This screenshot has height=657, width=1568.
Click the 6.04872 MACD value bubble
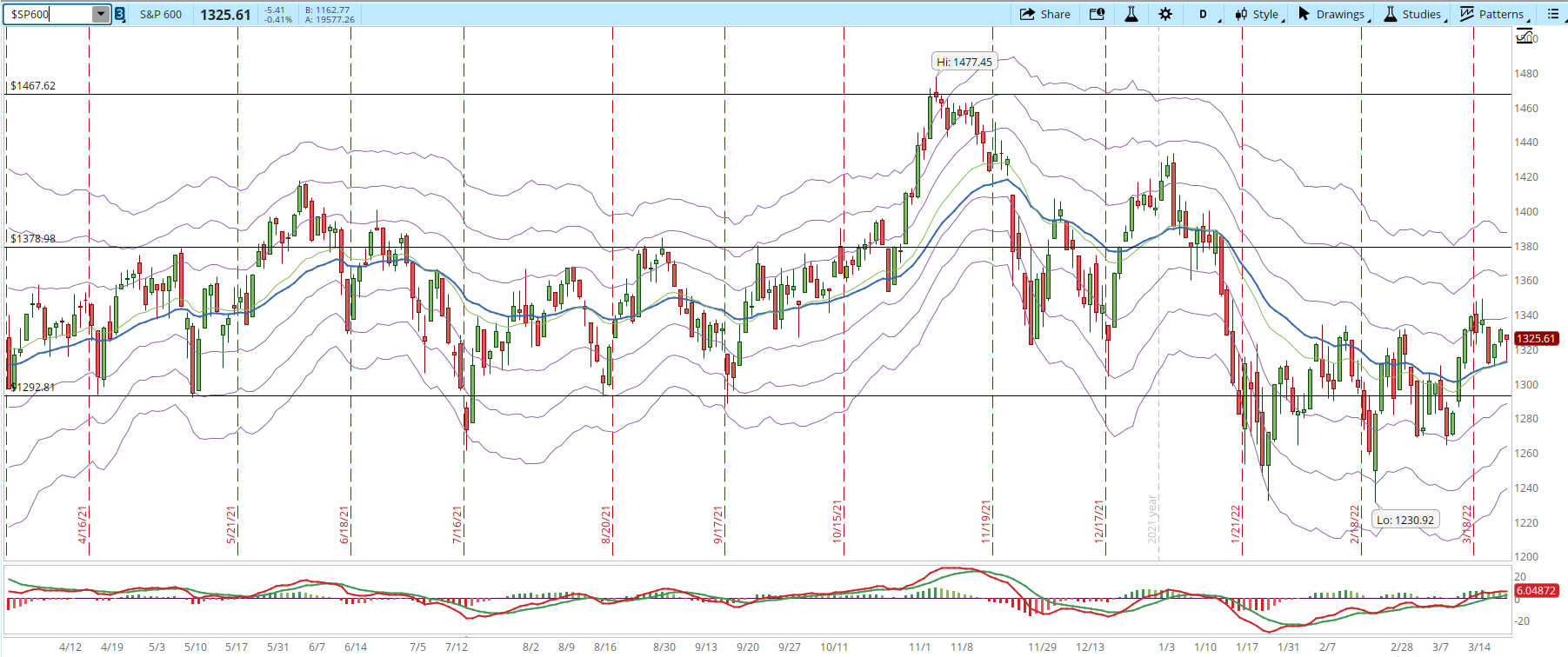tap(1536, 590)
